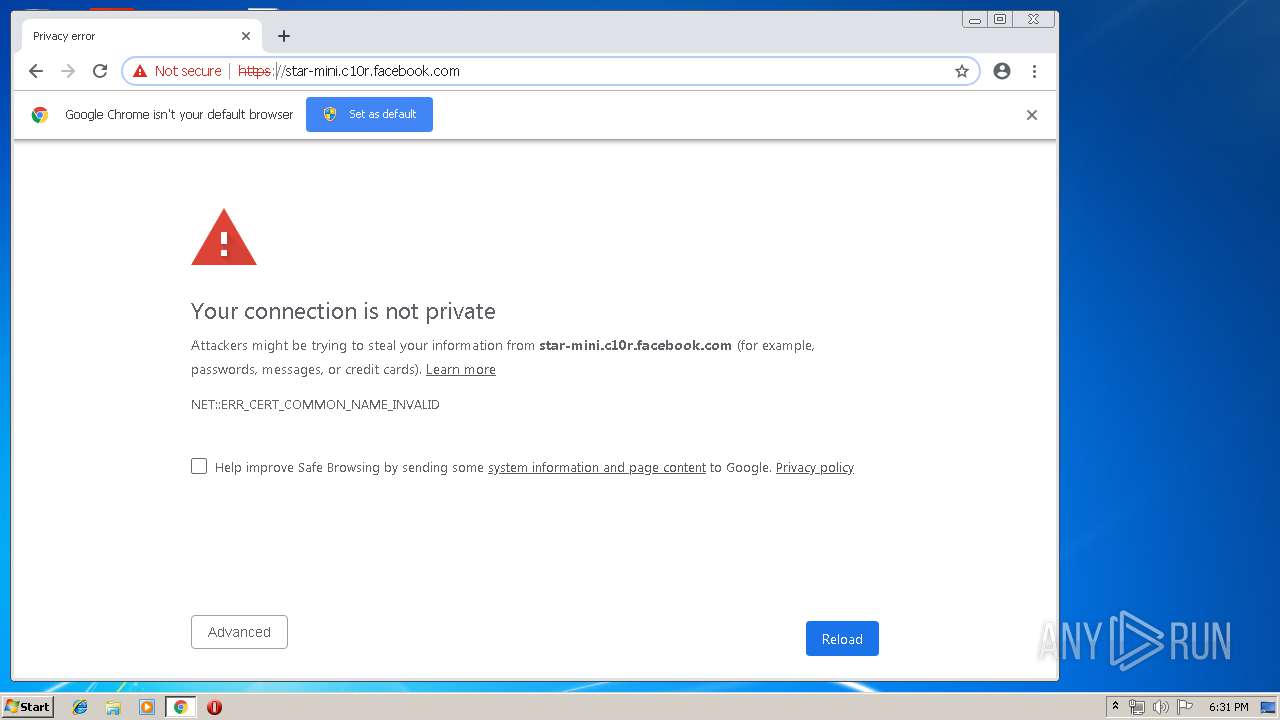Dismiss the default browser infobar
The height and width of the screenshot is (720, 1280).
(1032, 115)
